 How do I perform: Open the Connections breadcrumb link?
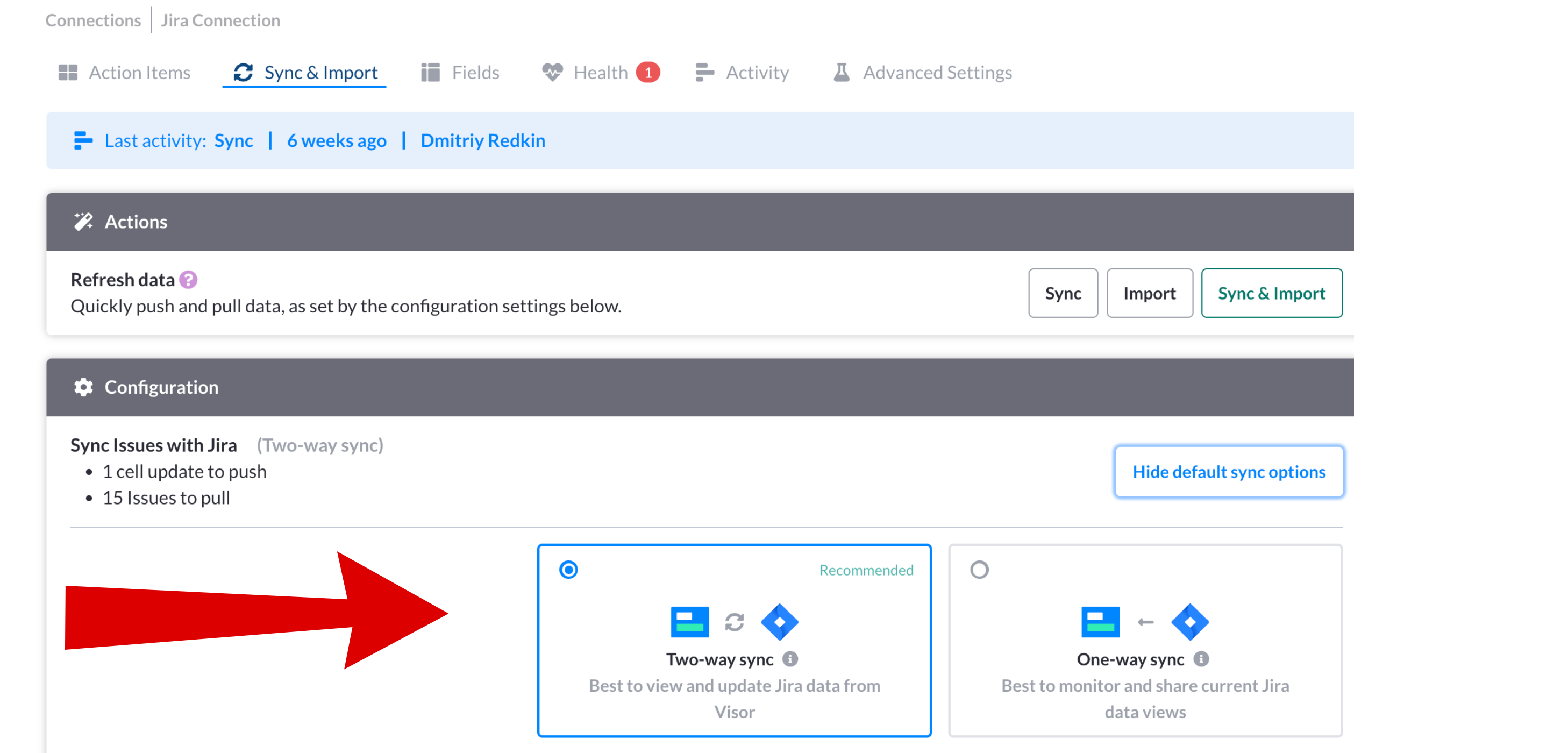click(93, 20)
